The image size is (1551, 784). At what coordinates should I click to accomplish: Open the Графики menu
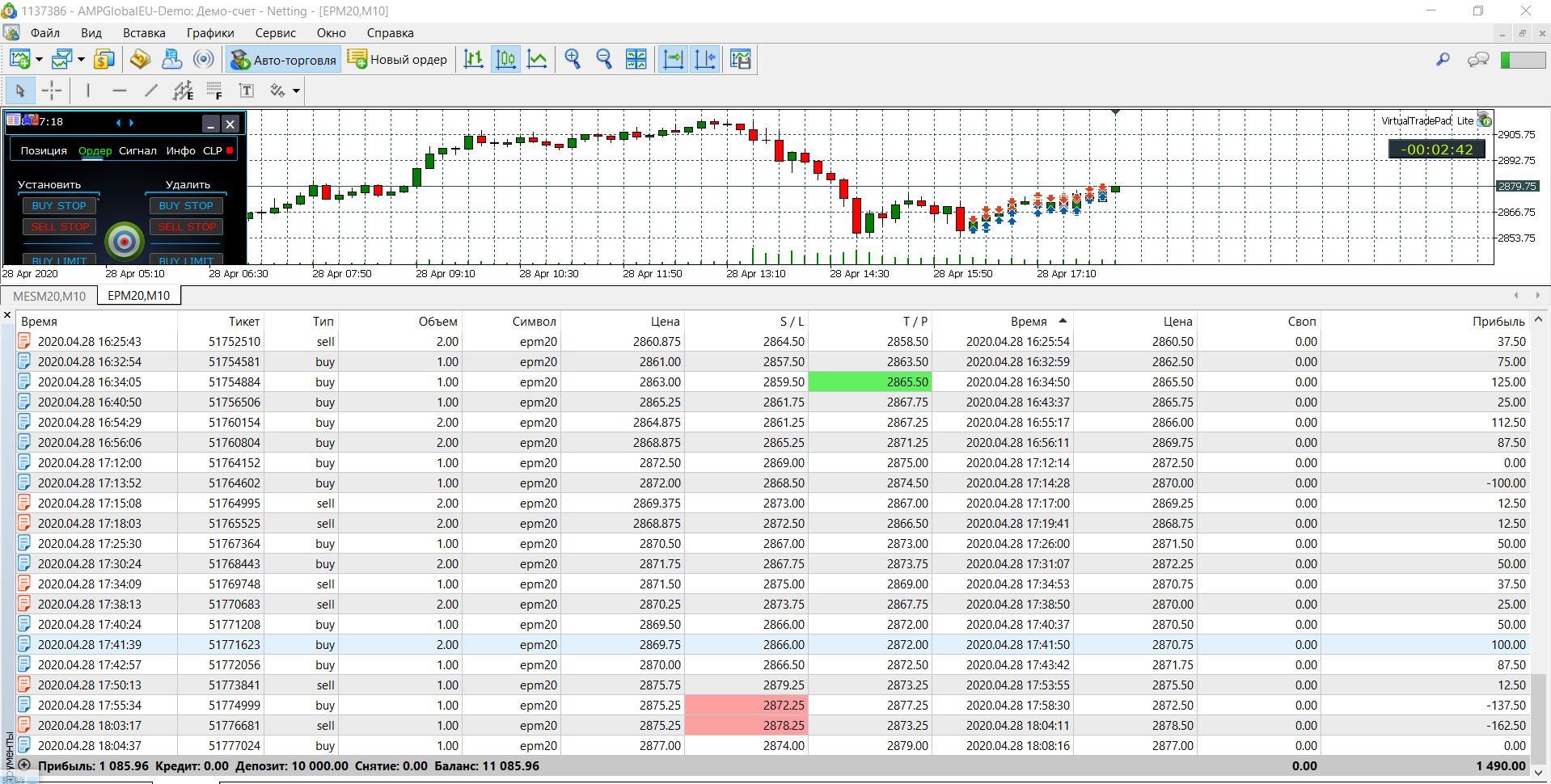pyautogui.click(x=210, y=33)
